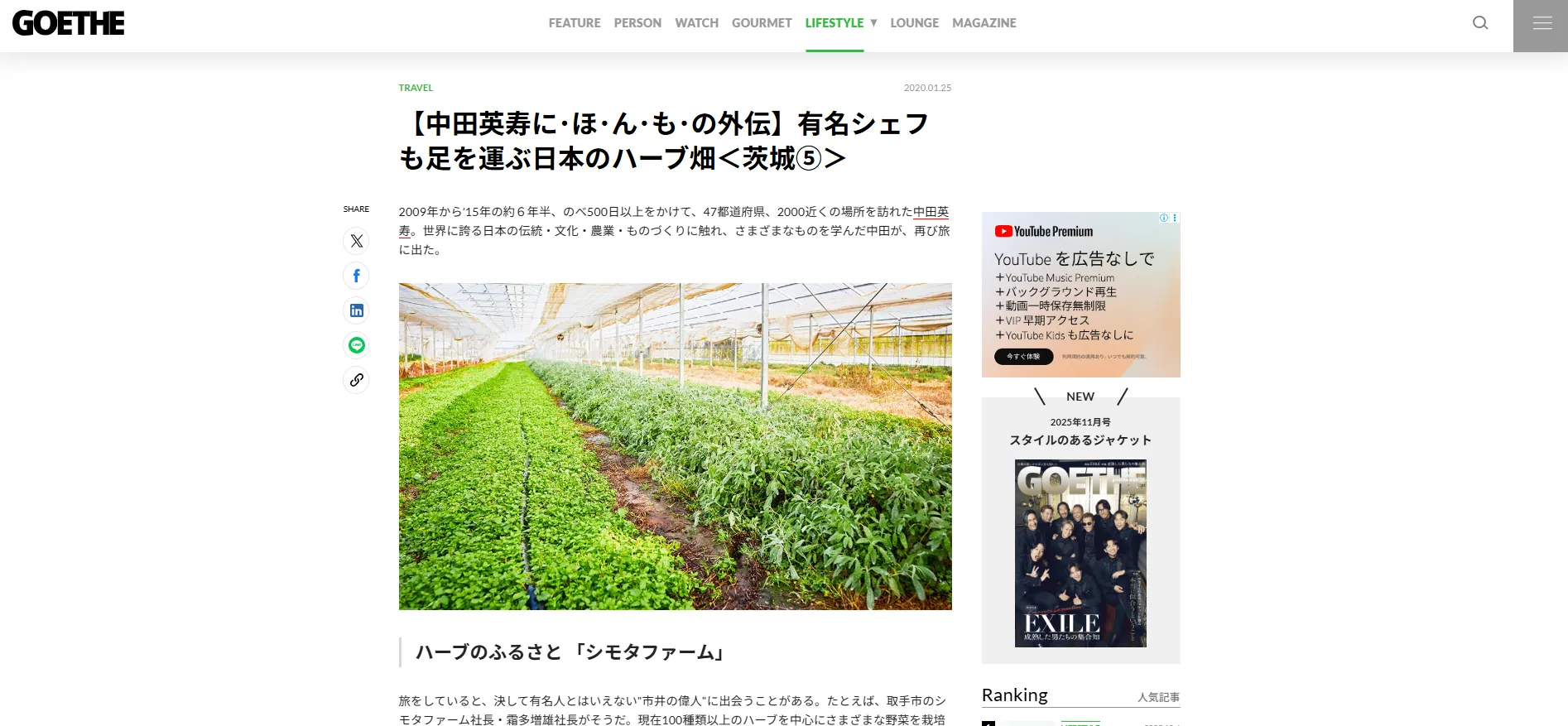This screenshot has width=1568, height=726.
Task: Open the hamburger menu
Action: click(x=1541, y=26)
